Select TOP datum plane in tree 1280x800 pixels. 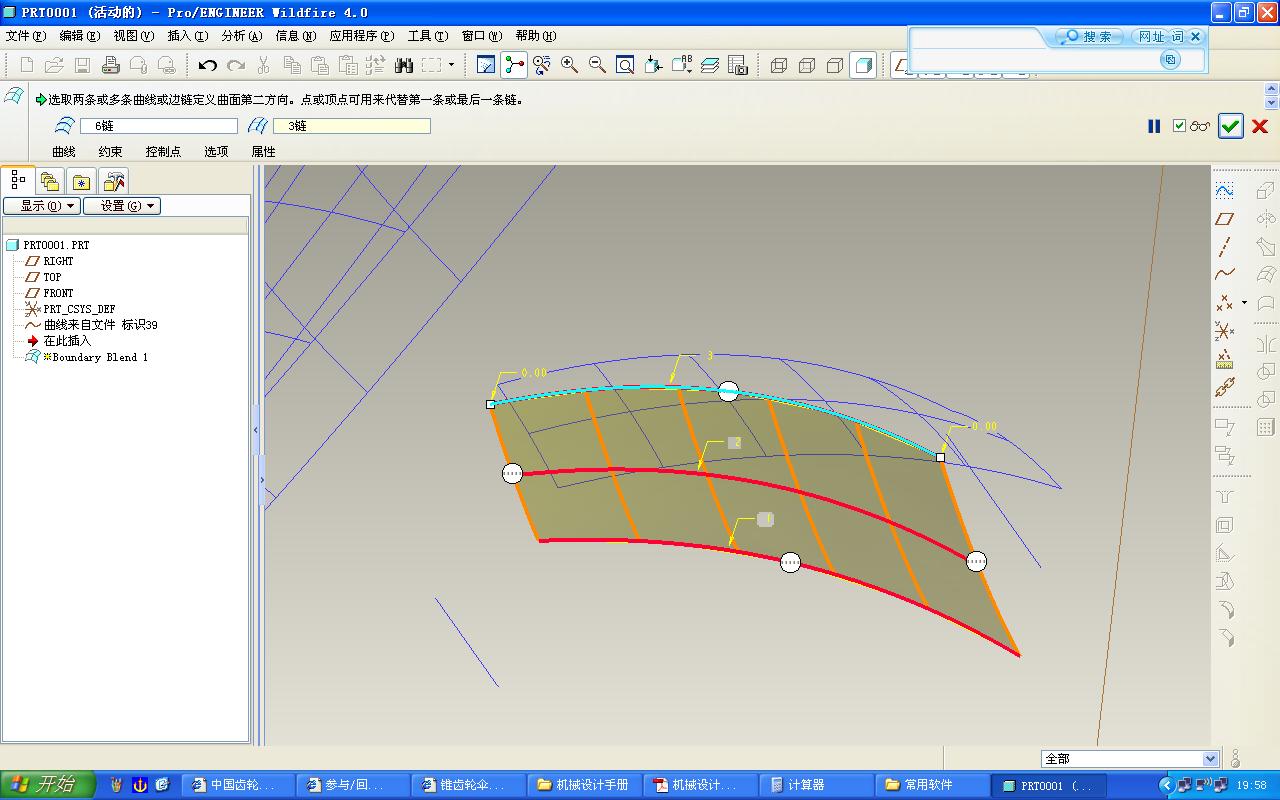(44, 277)
